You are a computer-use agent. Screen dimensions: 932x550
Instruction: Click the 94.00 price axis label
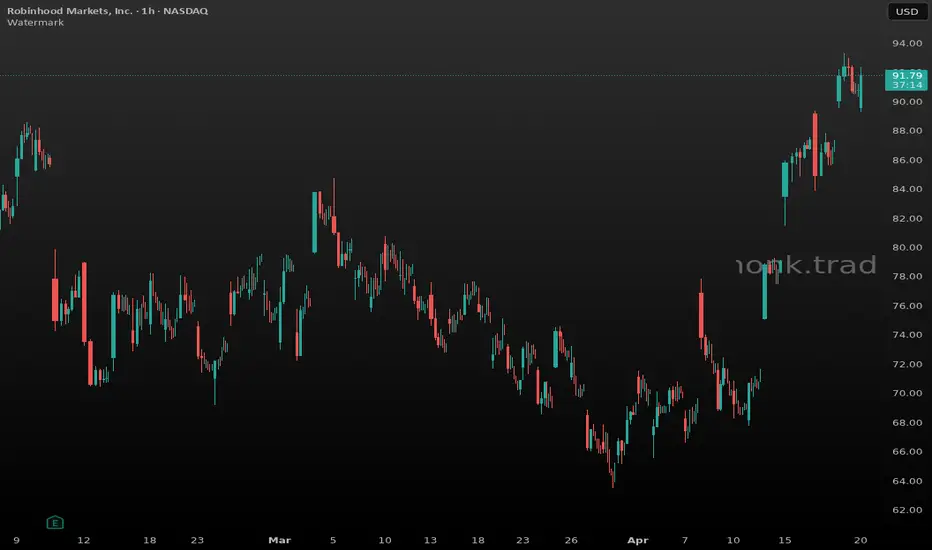(907, 43)
